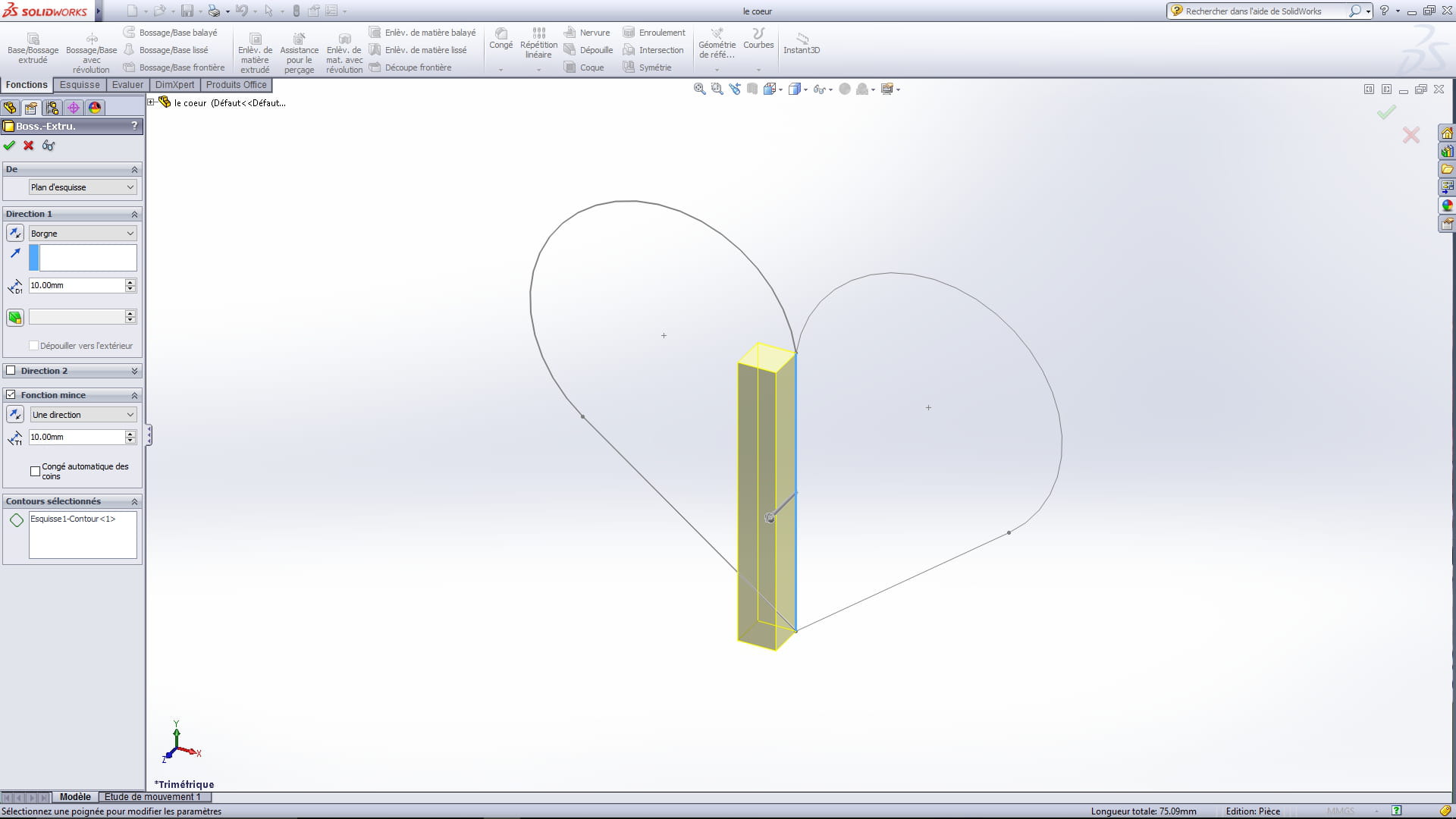Image resolution: width=1456 pixels, height=819 pixels.
Task: Open the Design Library task pane
Action: (1447, 152)
